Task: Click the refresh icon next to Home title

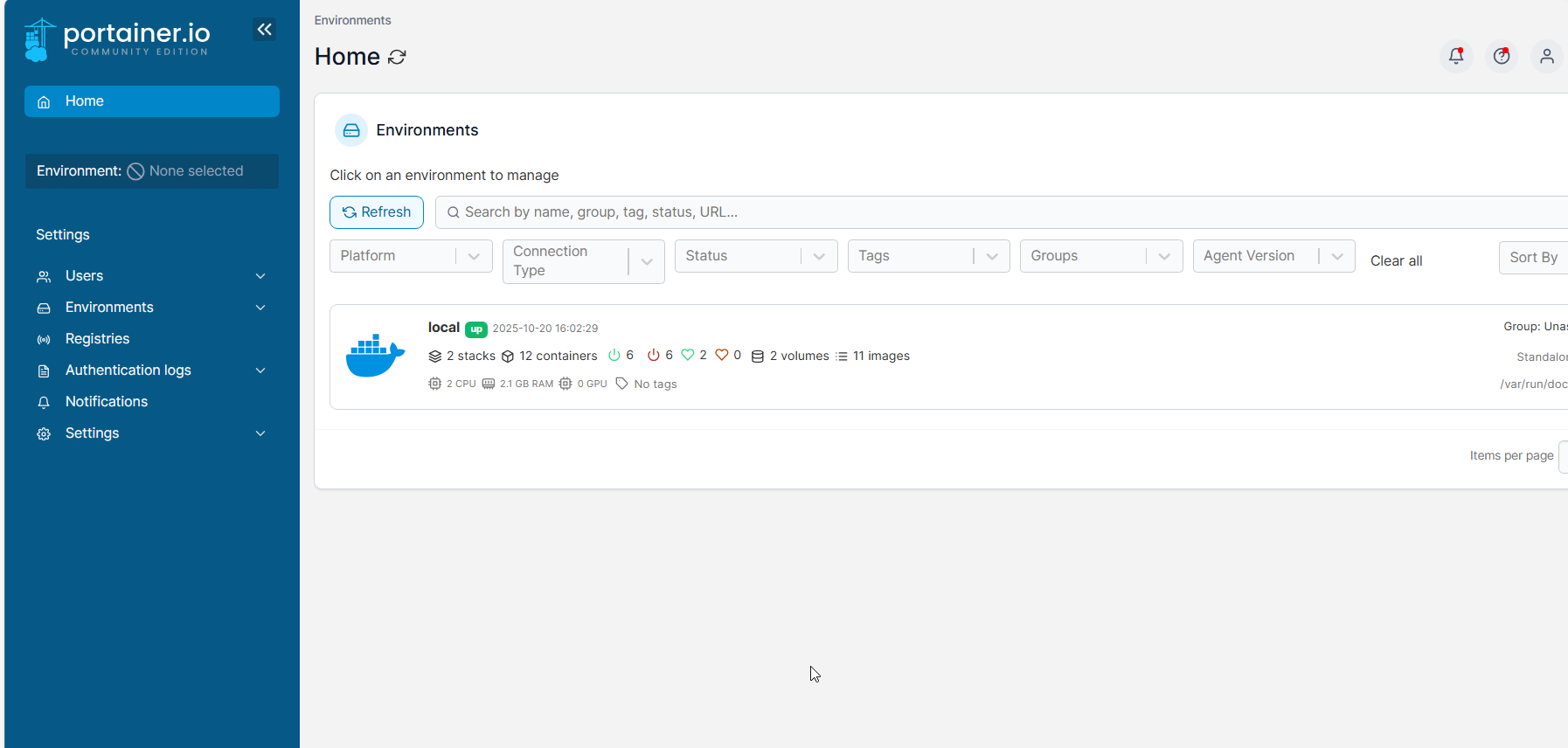Action: pos(397,57)
